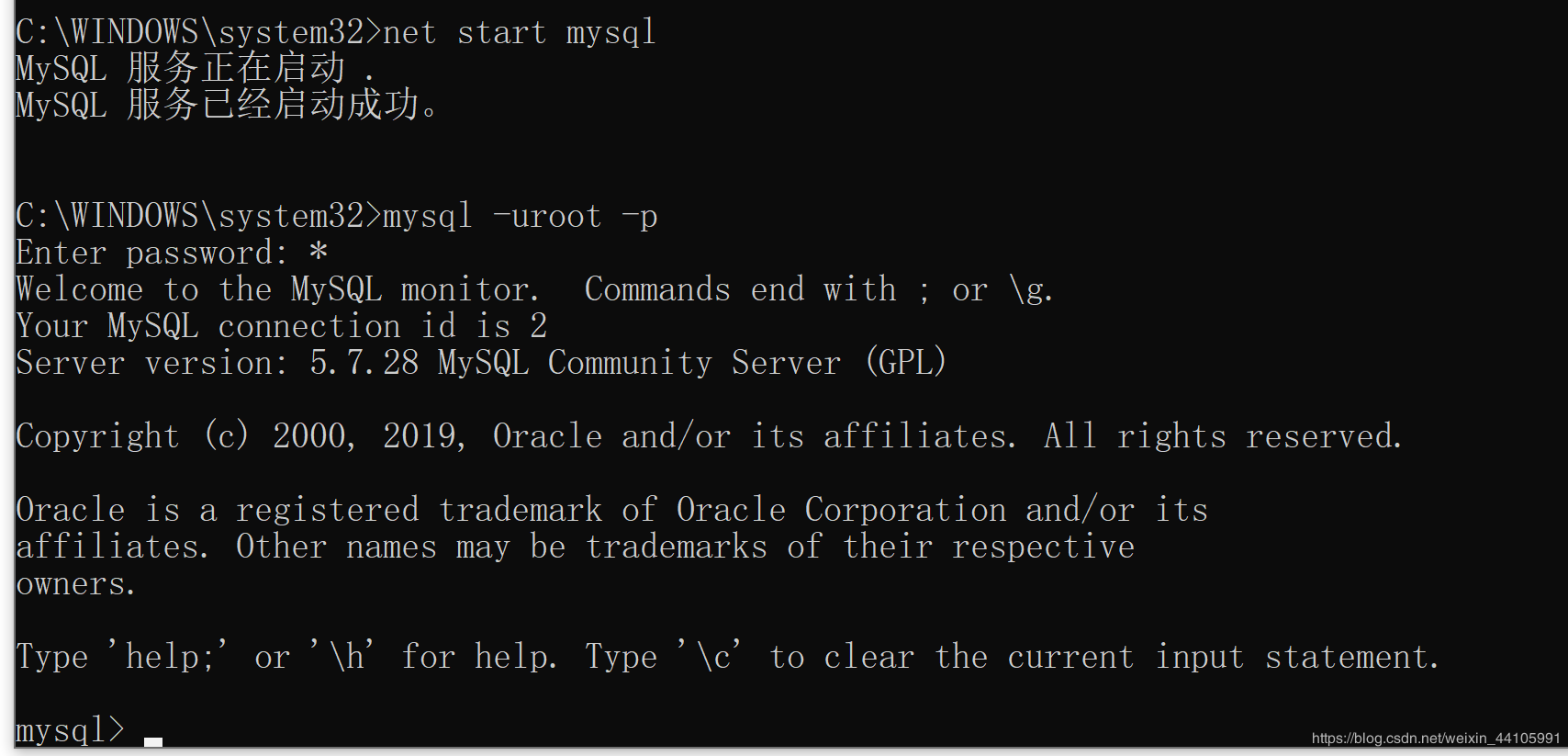
Task: Click the mysql> prompt text
Action: pos(70,731)
